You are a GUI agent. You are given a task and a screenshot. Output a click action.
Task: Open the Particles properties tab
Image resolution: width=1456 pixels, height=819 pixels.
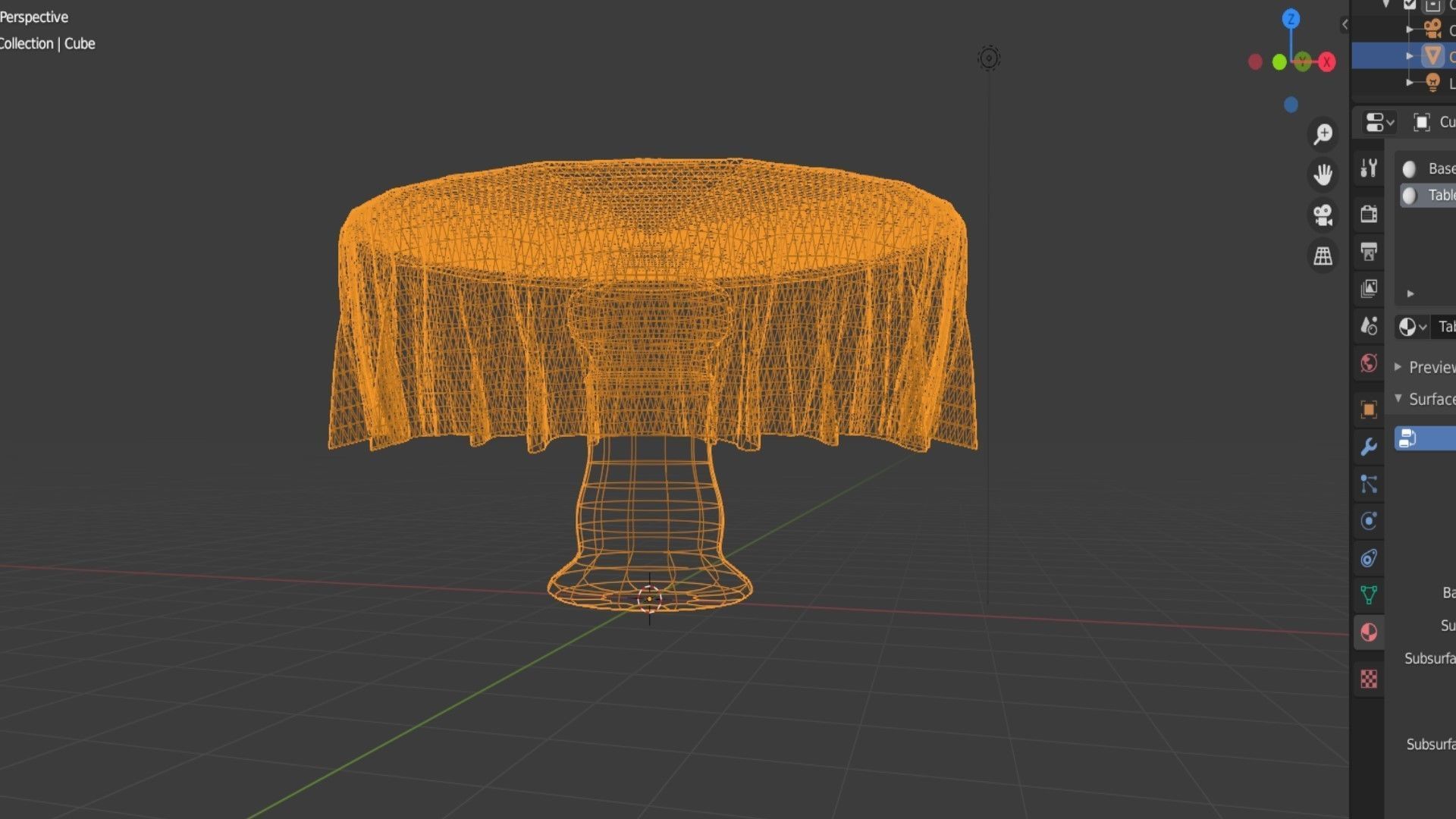tap(1369, 484)
